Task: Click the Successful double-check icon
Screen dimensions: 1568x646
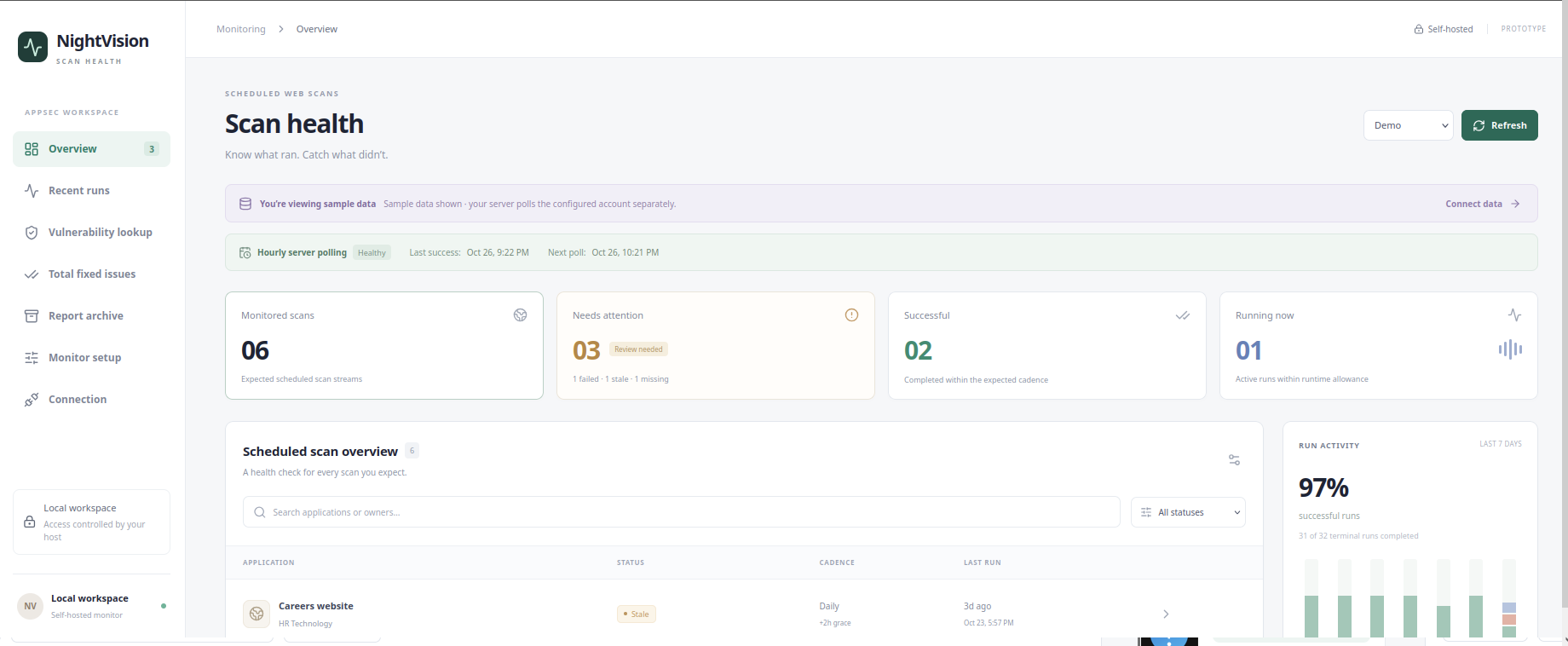Action: (1183, 315)
